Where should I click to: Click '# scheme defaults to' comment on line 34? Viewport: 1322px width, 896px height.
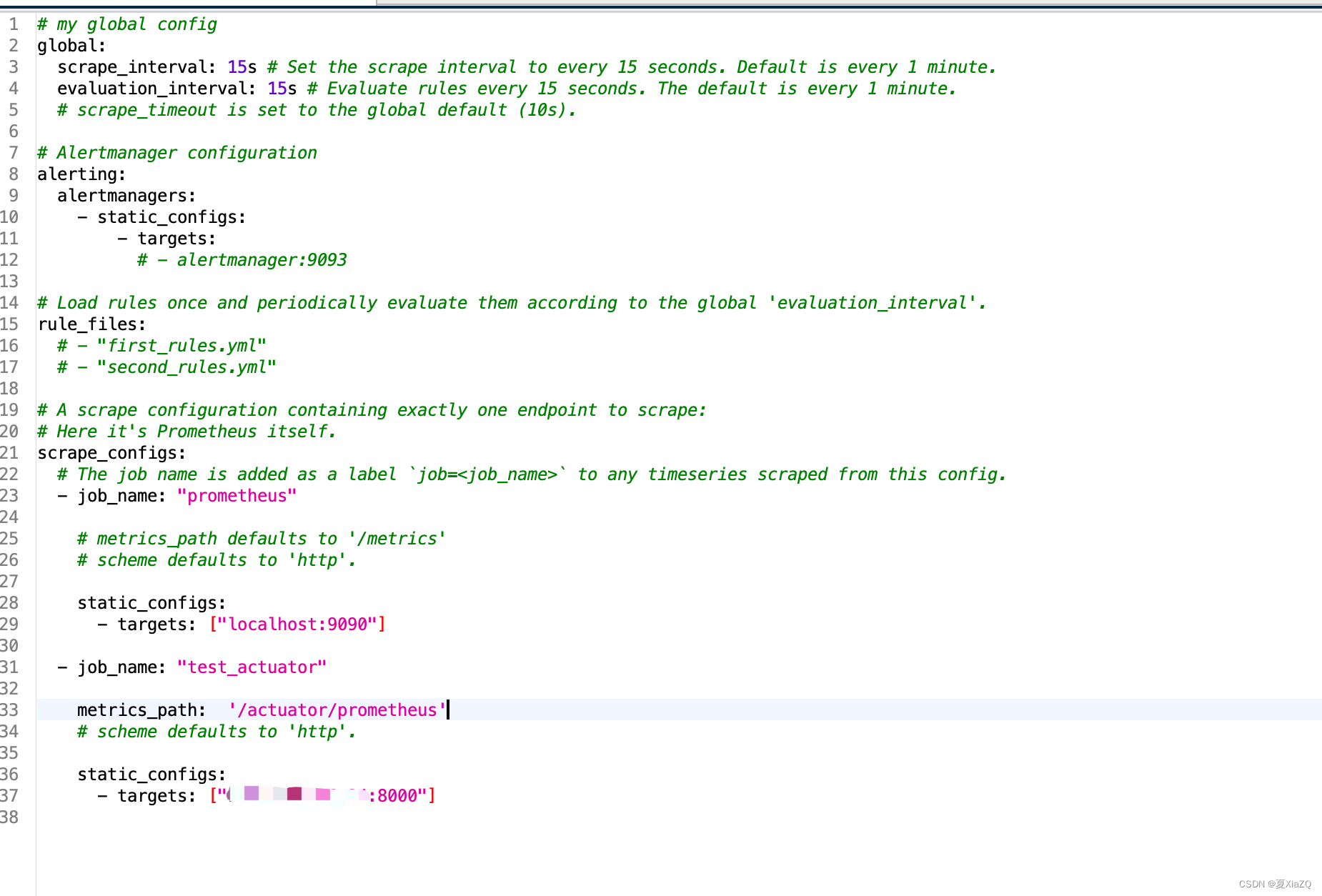(x=217, y=732)
